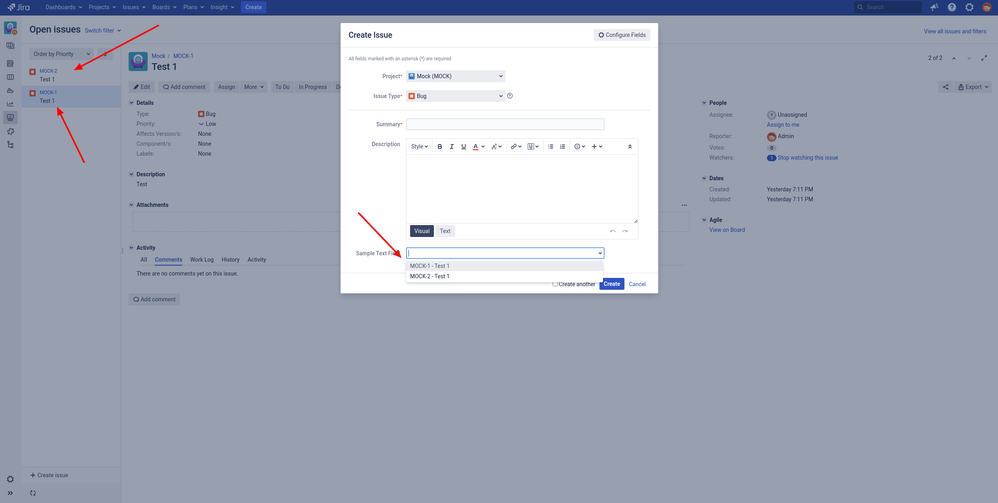
Task: Refresh the issue list
Action: pos(33,493)
